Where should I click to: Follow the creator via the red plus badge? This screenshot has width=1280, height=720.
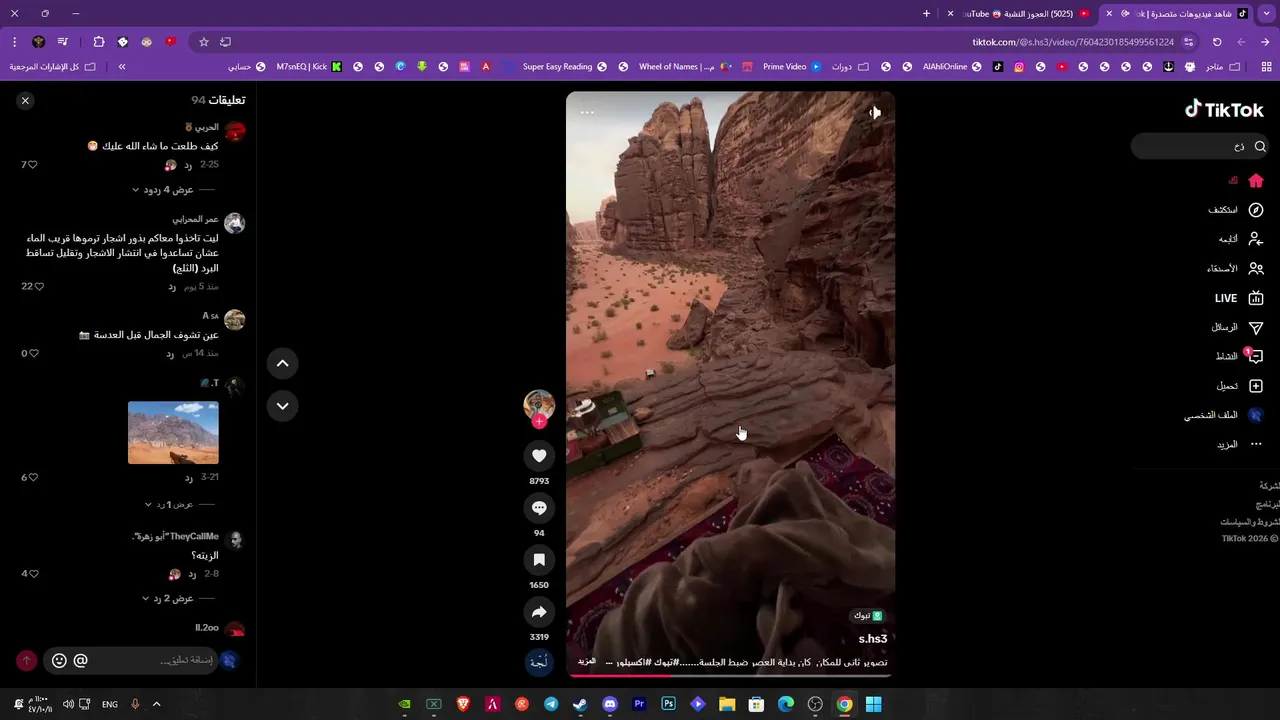click(x=539, y=422)
